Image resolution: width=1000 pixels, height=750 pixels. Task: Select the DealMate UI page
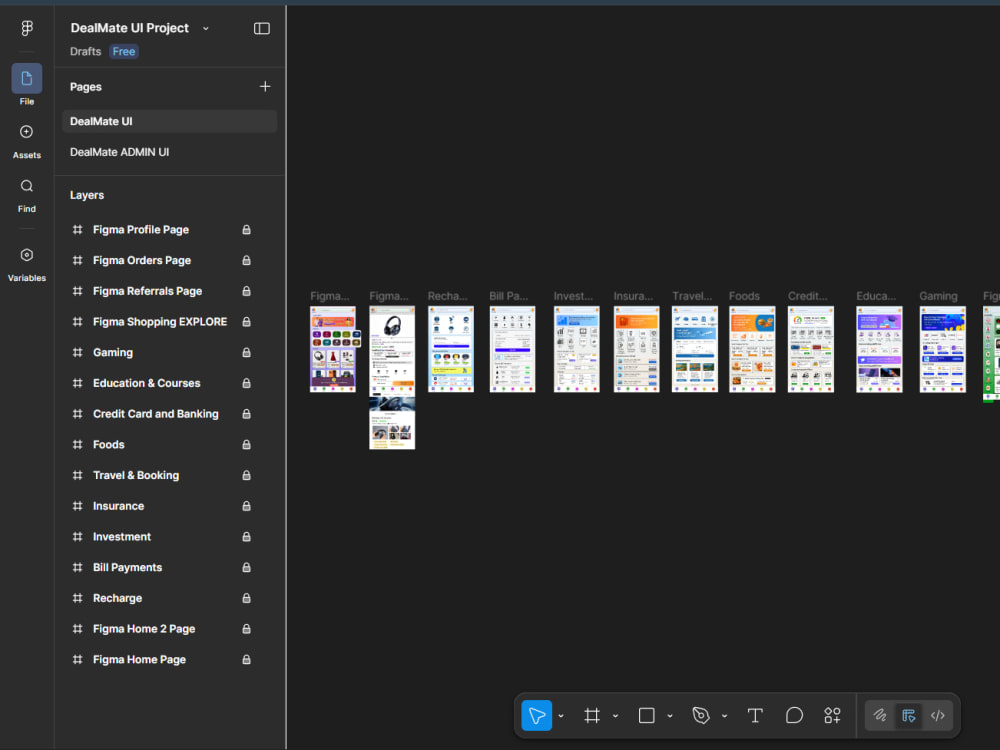click(x=170, y=121)
